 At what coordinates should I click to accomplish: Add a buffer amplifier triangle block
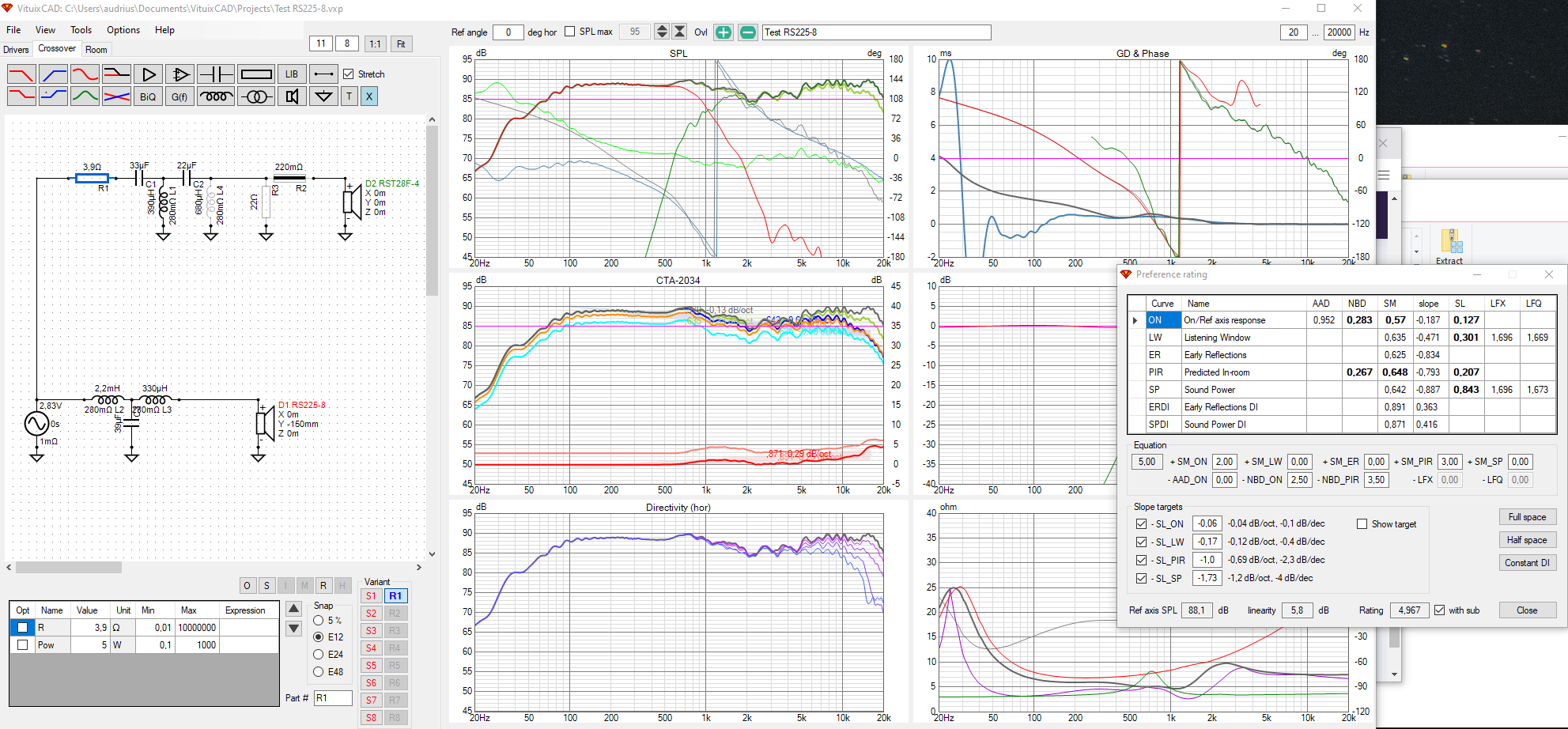[x=149, y=74]
